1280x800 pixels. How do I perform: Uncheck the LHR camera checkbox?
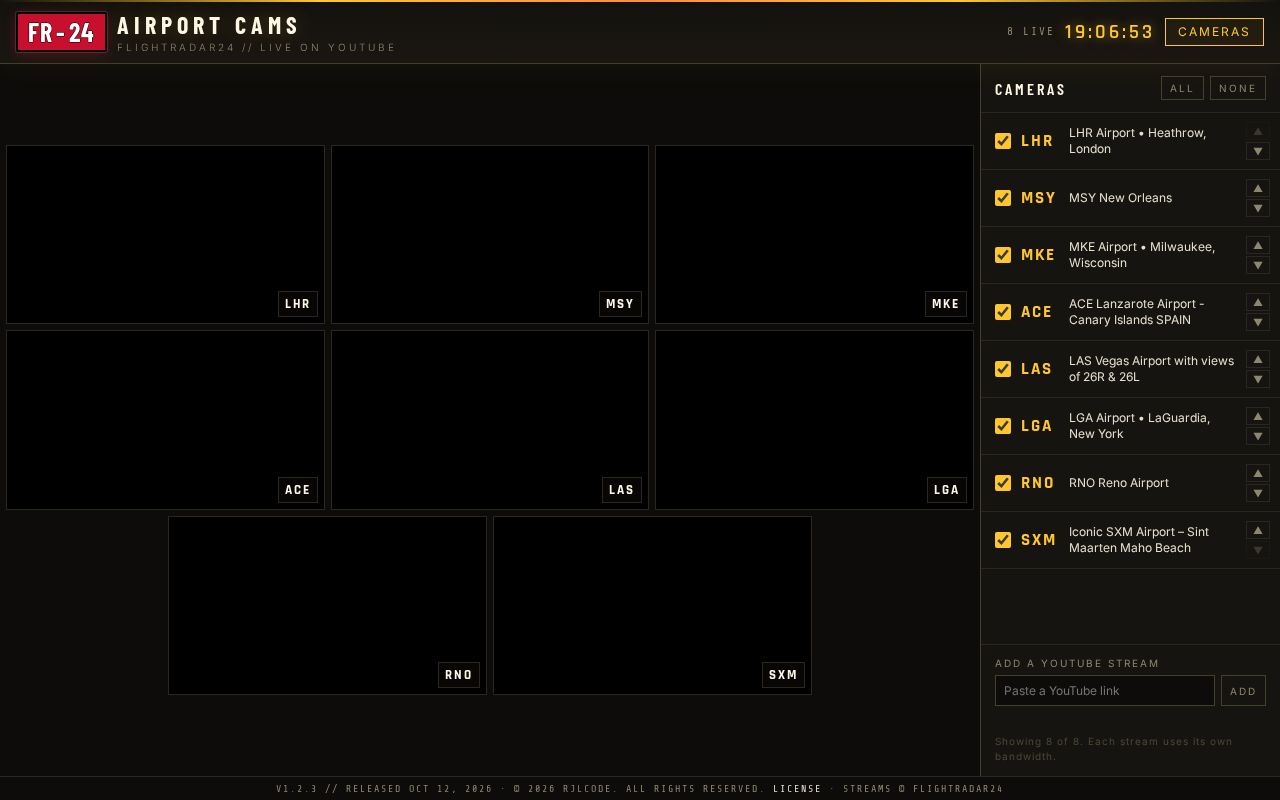pyautogui.click(x=1003, y=141)
